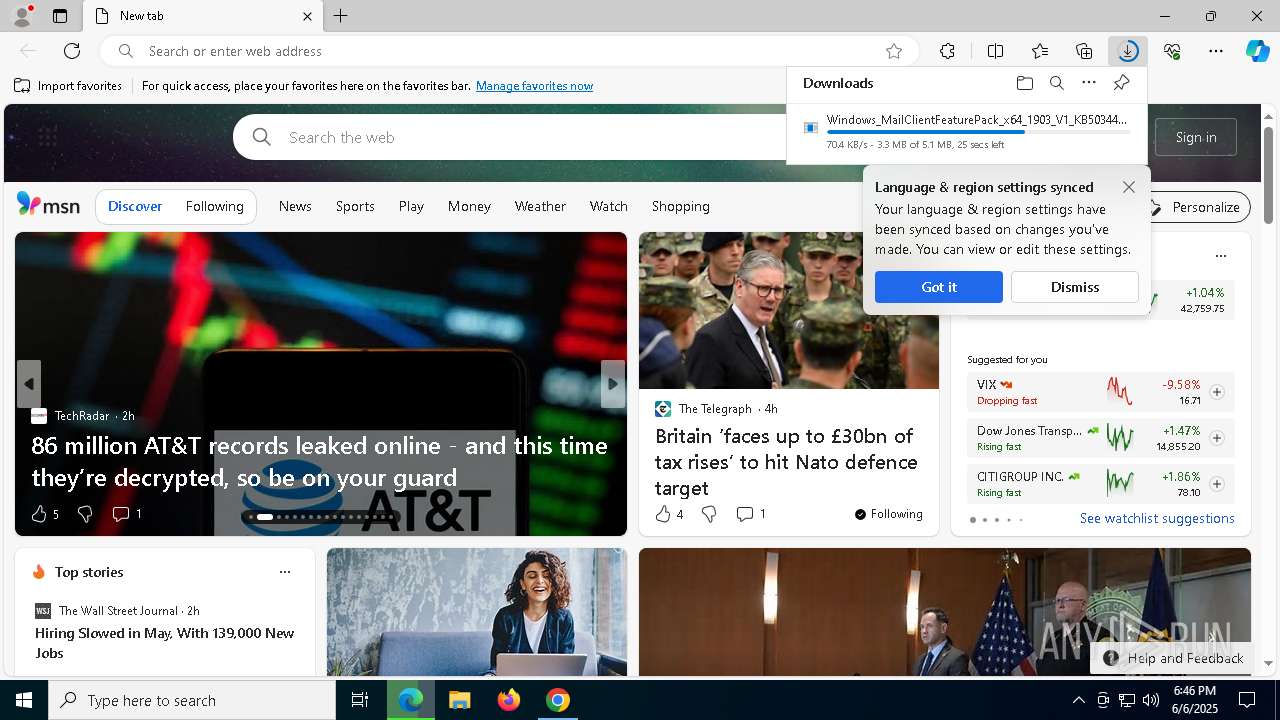The height and width of the screenshot is (720, 1280).
Task: Open Manage favorites now link
Action: 534,86
